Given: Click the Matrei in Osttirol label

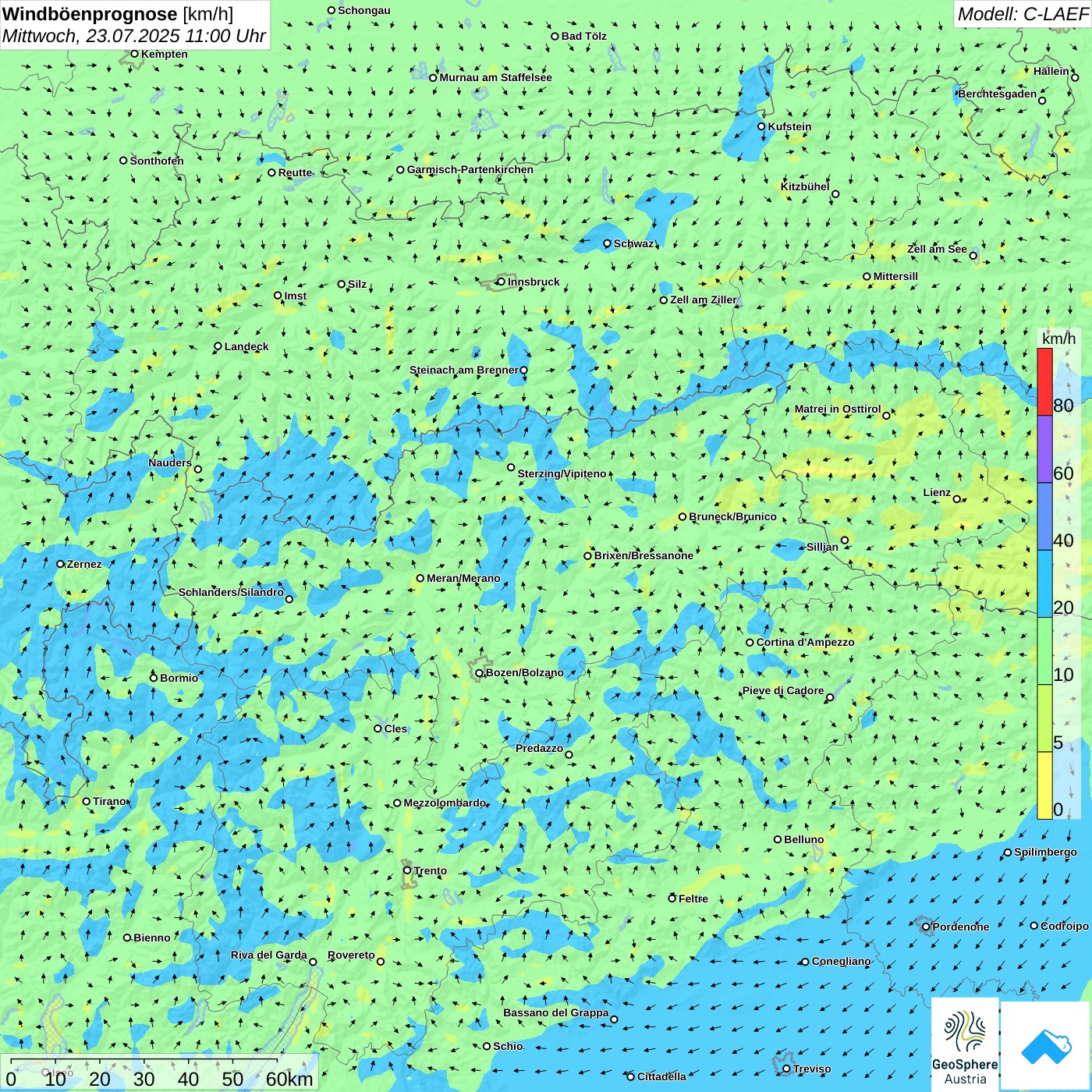Looking at the screenshot, I should point(838,409).
